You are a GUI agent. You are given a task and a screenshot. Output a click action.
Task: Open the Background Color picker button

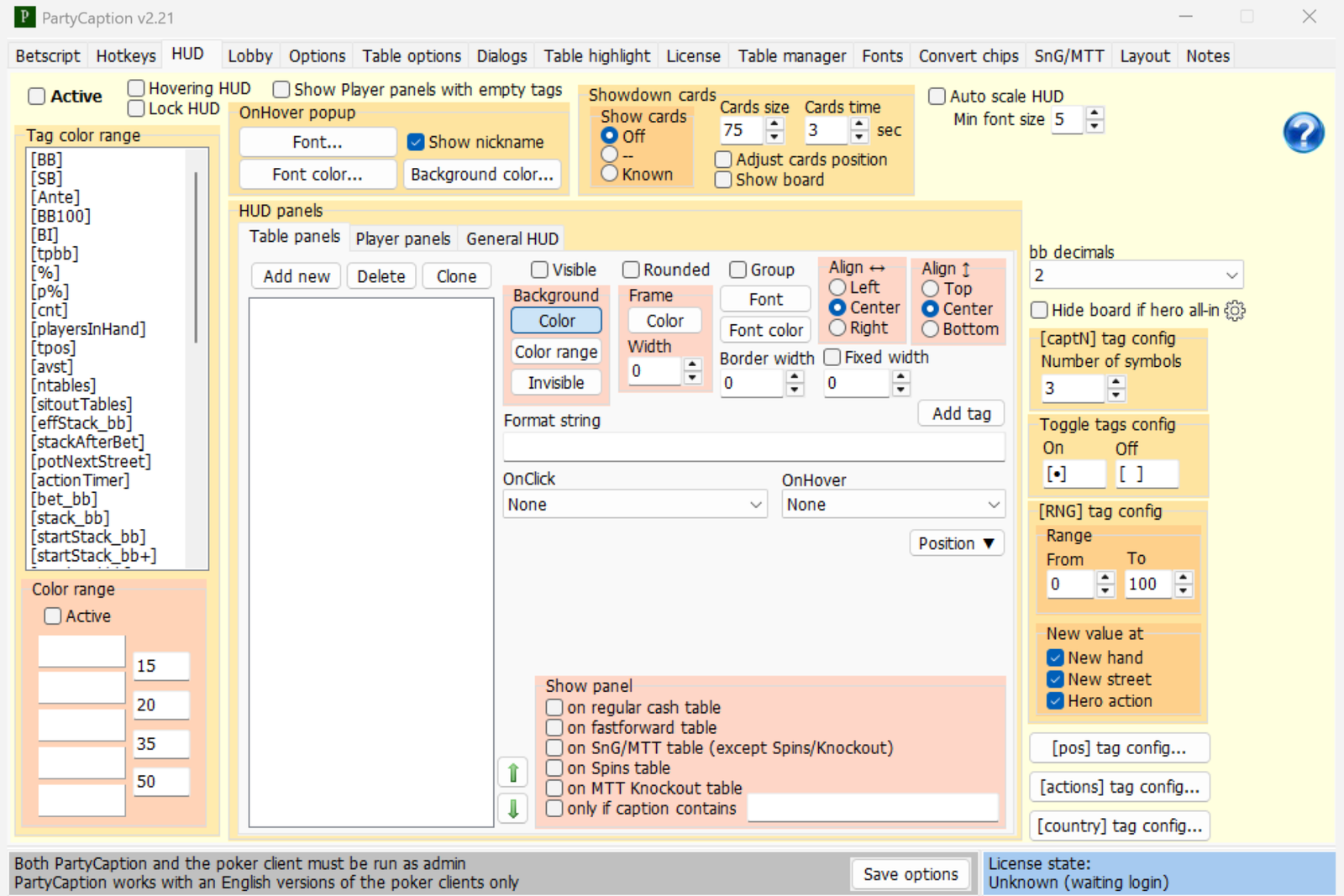click(x=556, y=321)
